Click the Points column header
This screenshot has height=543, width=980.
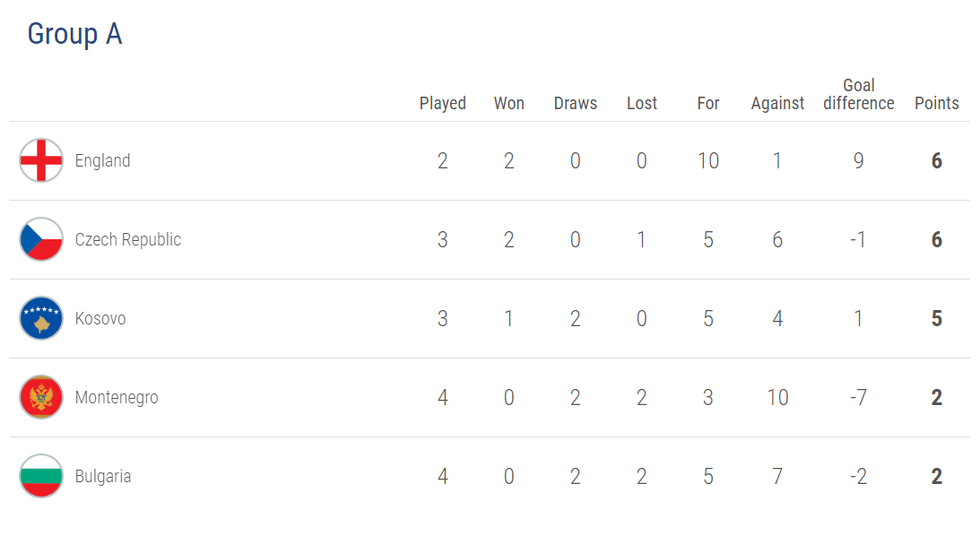click(936, 103)
